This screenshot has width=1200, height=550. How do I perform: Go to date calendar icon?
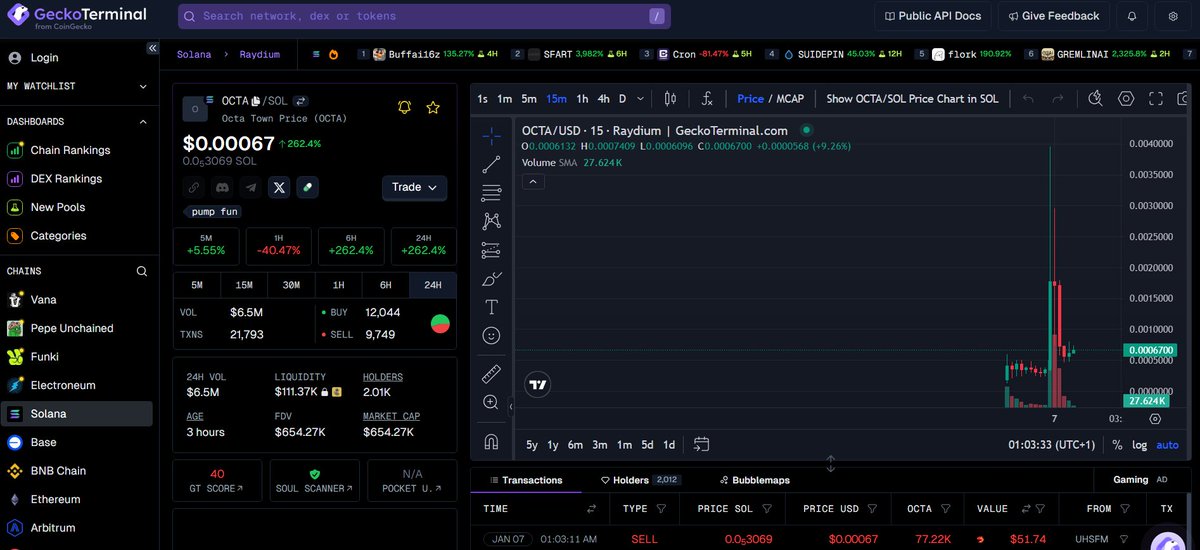pyautogui.click(x=701, y=445)
